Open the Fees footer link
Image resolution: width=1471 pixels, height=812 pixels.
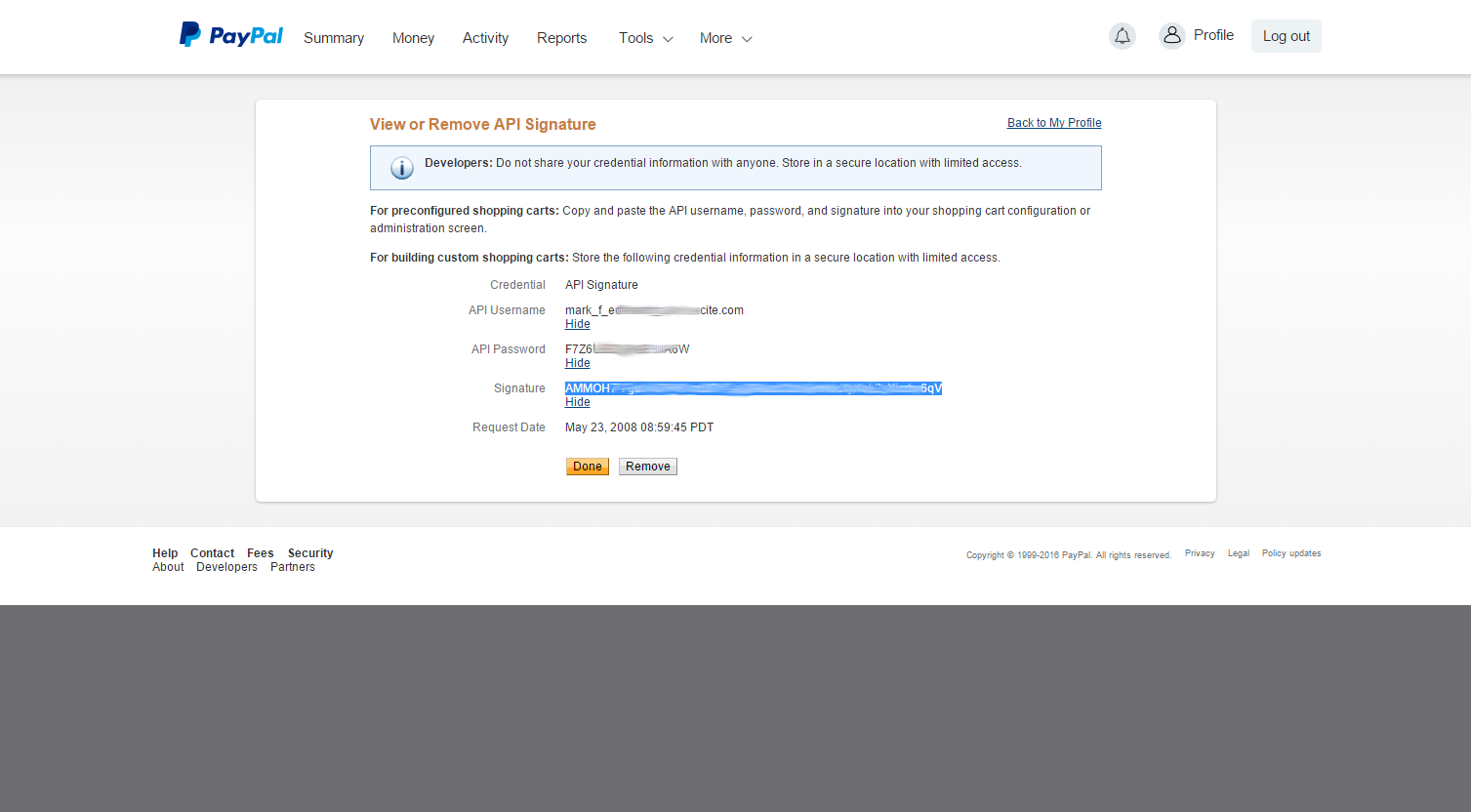(261, 553)
